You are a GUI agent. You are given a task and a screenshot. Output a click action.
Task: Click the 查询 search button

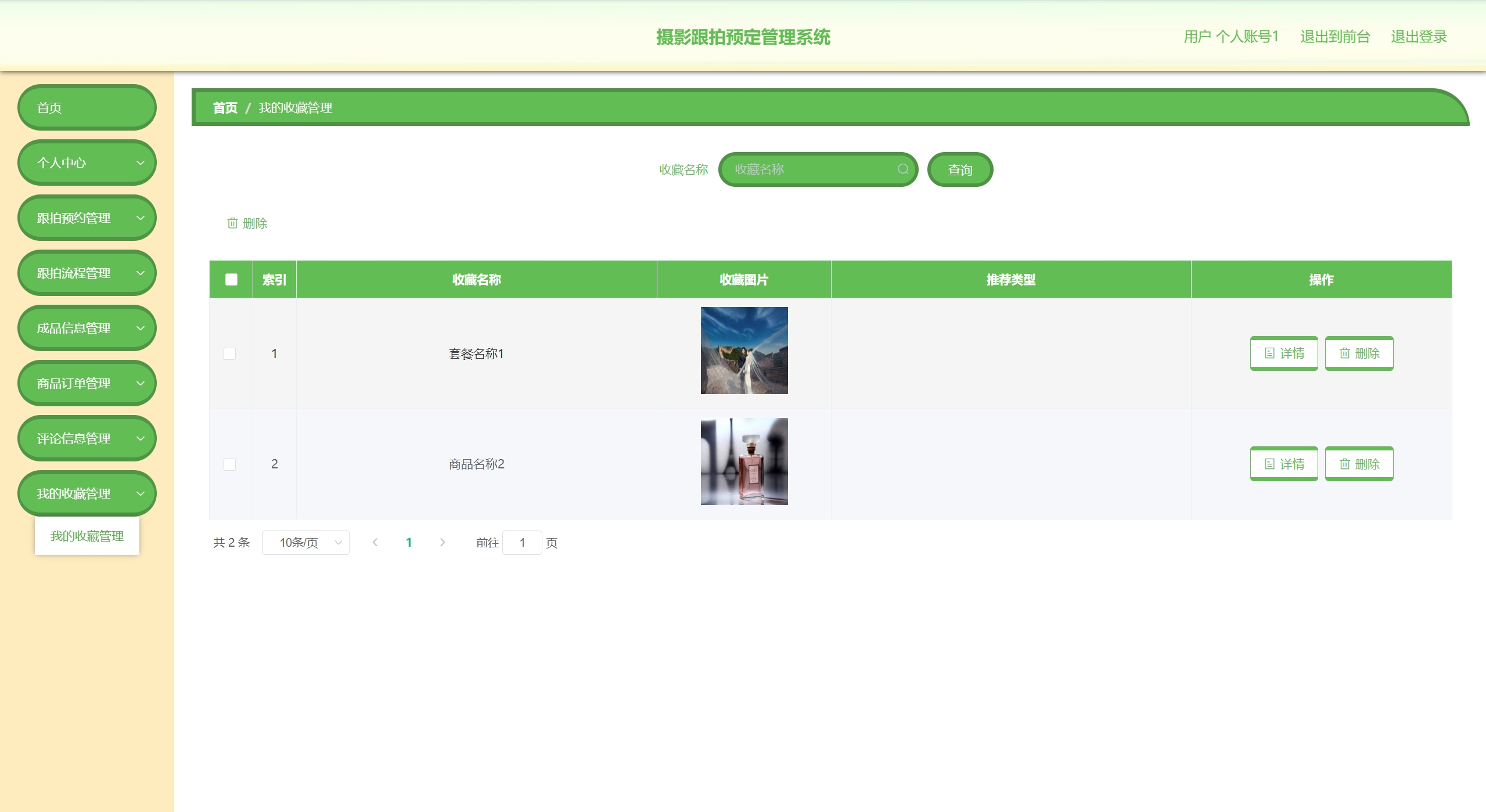959,169
